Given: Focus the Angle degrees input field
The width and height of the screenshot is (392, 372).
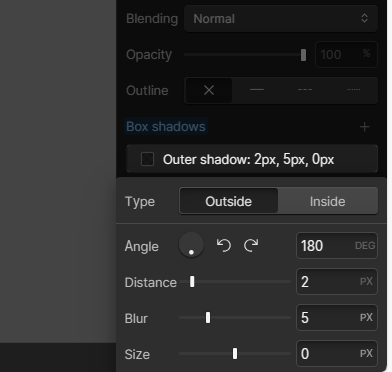Looking at the screenshot, I should pyautogui.click(x=337, y=246).
